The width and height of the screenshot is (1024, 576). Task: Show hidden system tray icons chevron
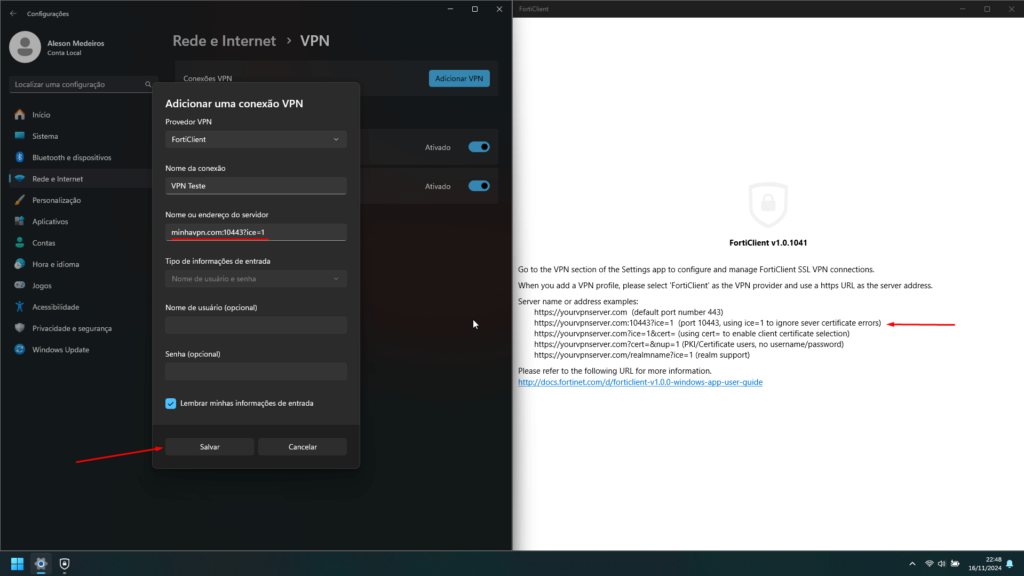click(x=912, y=564)
